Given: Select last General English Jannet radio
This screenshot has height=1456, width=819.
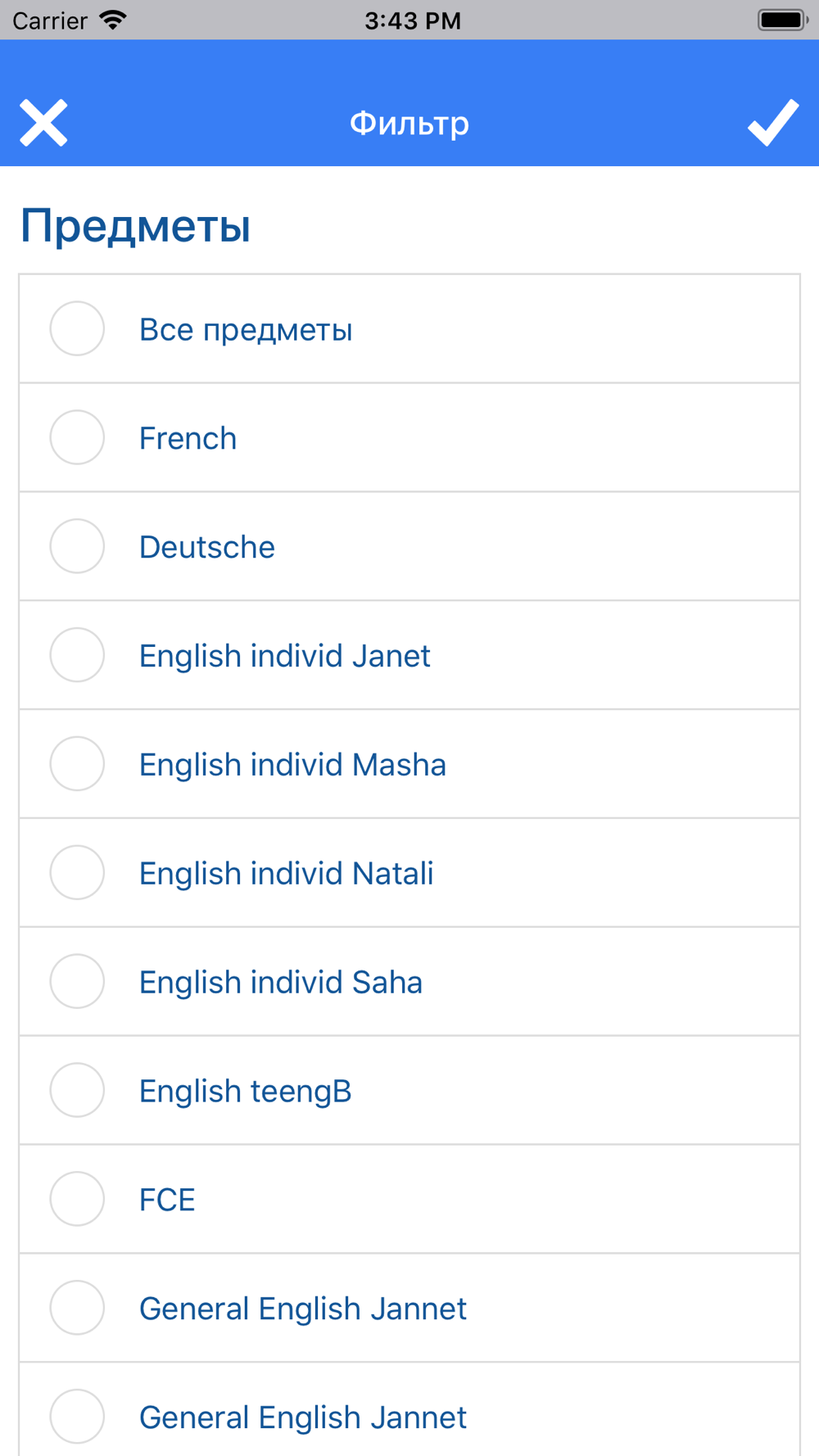Looking at the screenshot, I should (77, 1418).
